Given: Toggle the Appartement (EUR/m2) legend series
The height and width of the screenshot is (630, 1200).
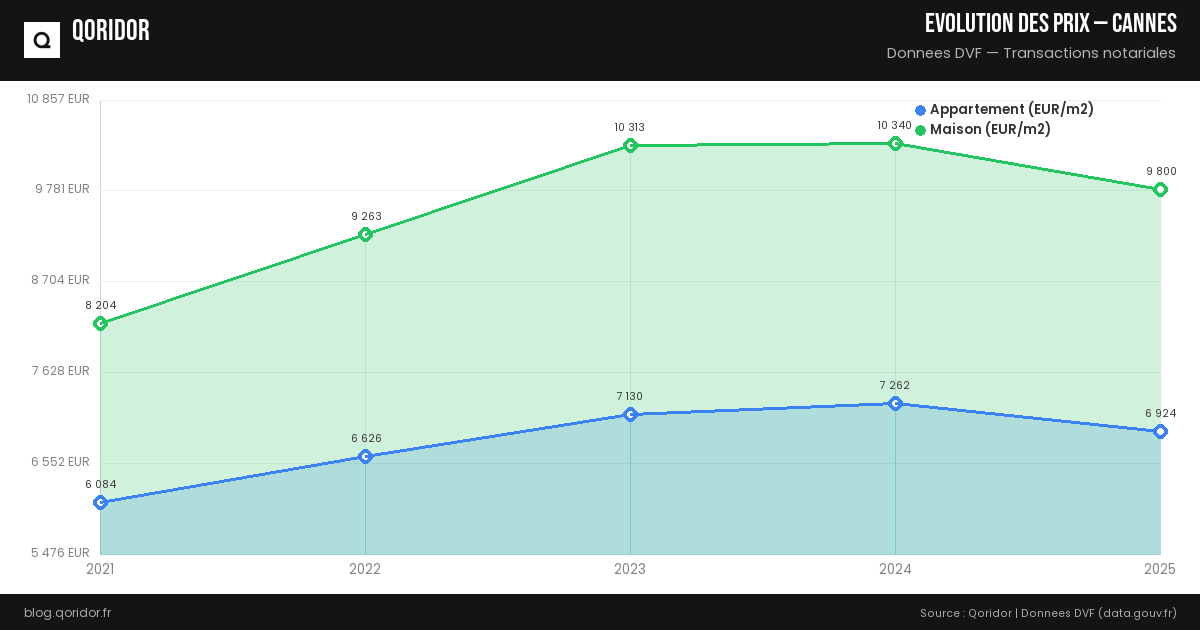Looking at the screenshot, I should (x=1011, y=109).
